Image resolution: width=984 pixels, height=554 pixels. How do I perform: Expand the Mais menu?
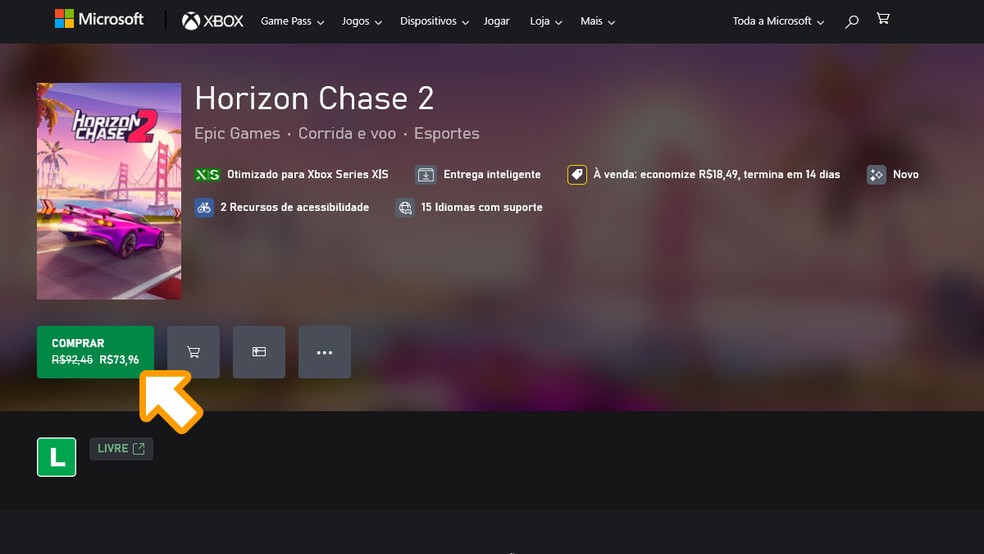pos(597,21)
